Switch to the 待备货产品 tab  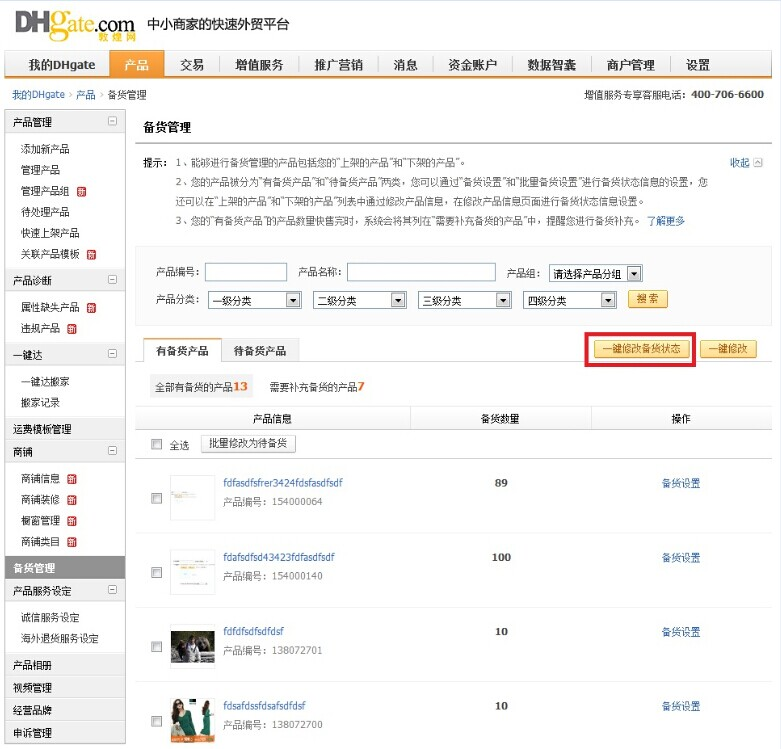tap(260, 351)
